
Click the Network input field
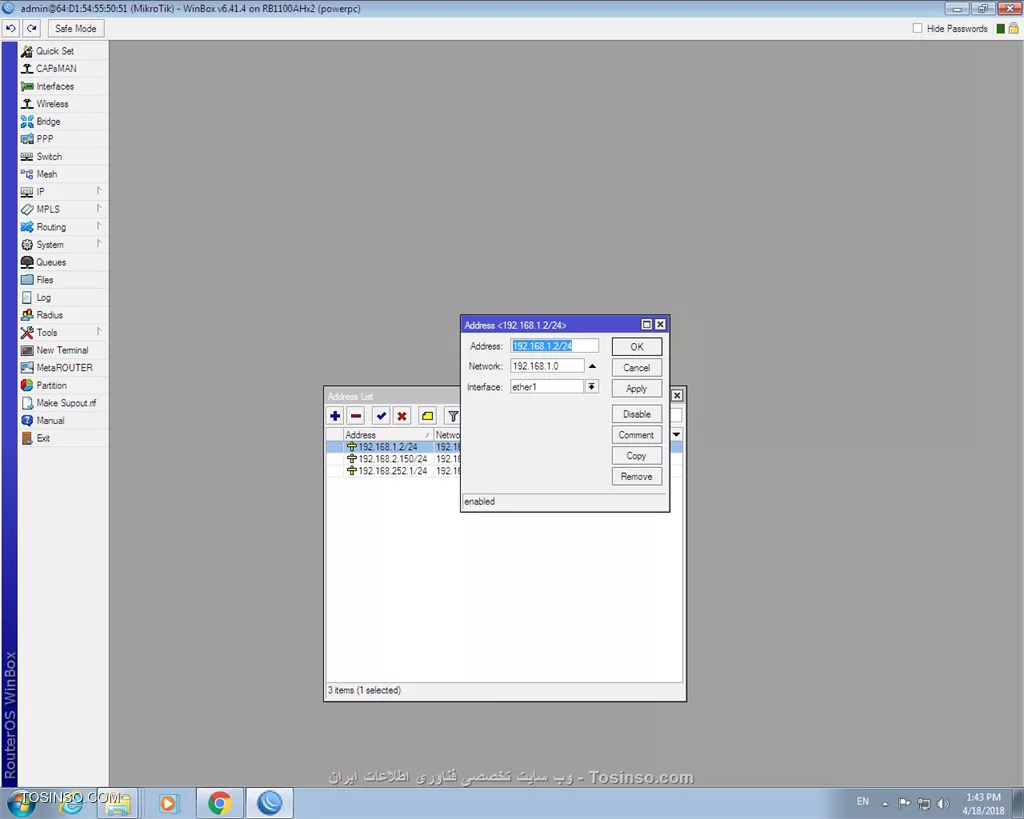coord(547,366)
